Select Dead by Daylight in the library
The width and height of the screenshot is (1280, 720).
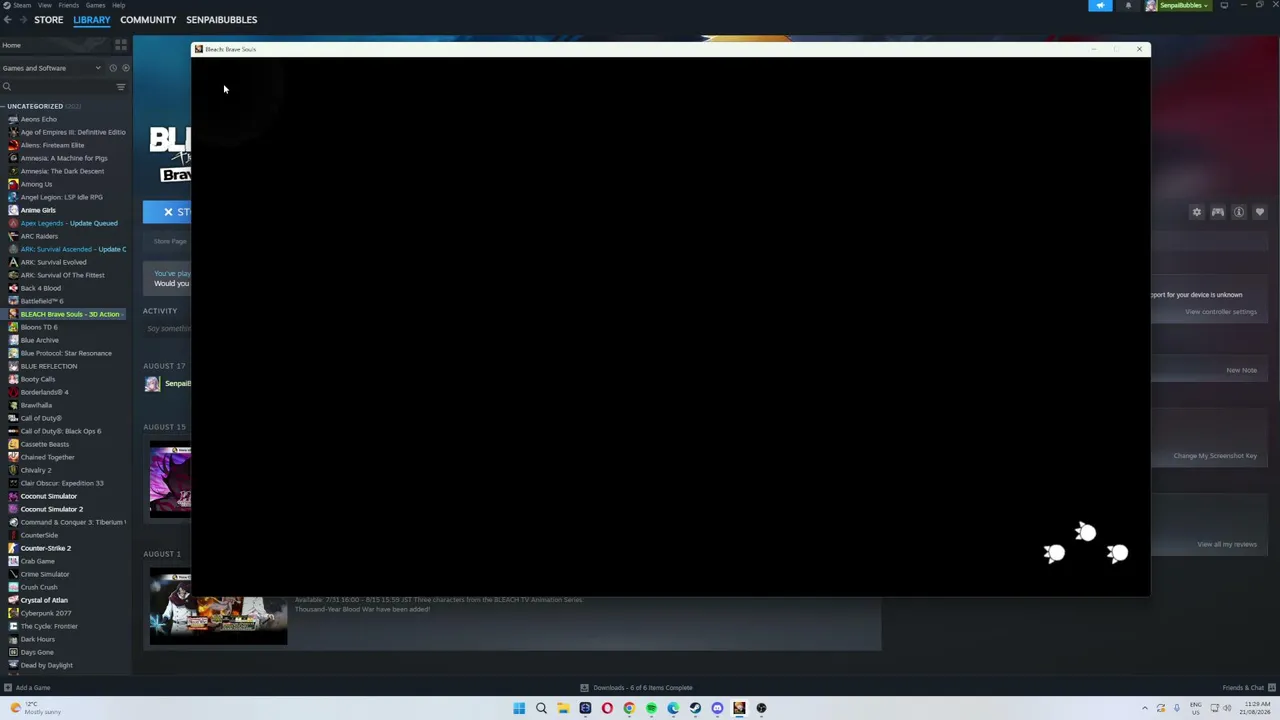pos(46,665)
